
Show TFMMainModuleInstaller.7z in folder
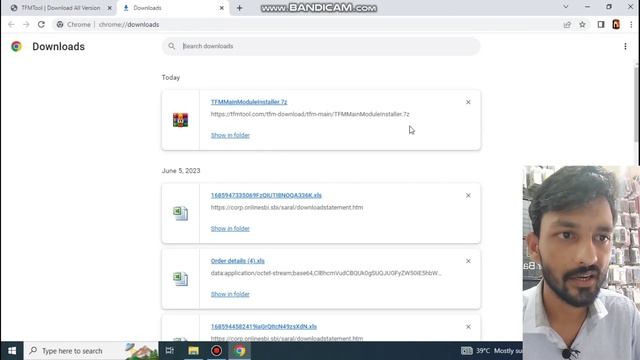[x=230, y=135]
